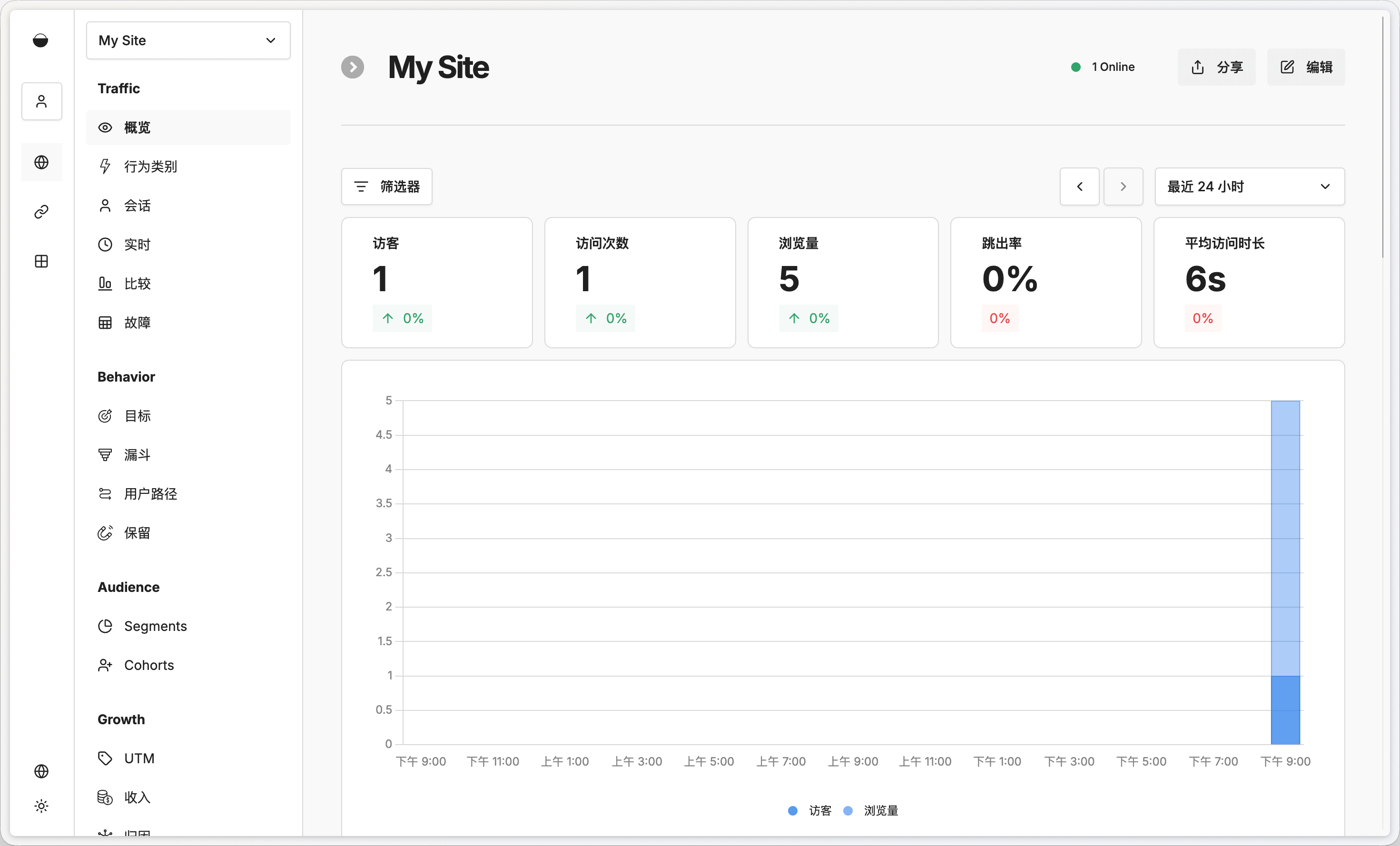Open the 筛选器 filter button
Viewport: 1400px width, 846px height.
pyautogui.click(x=386, y=187)
